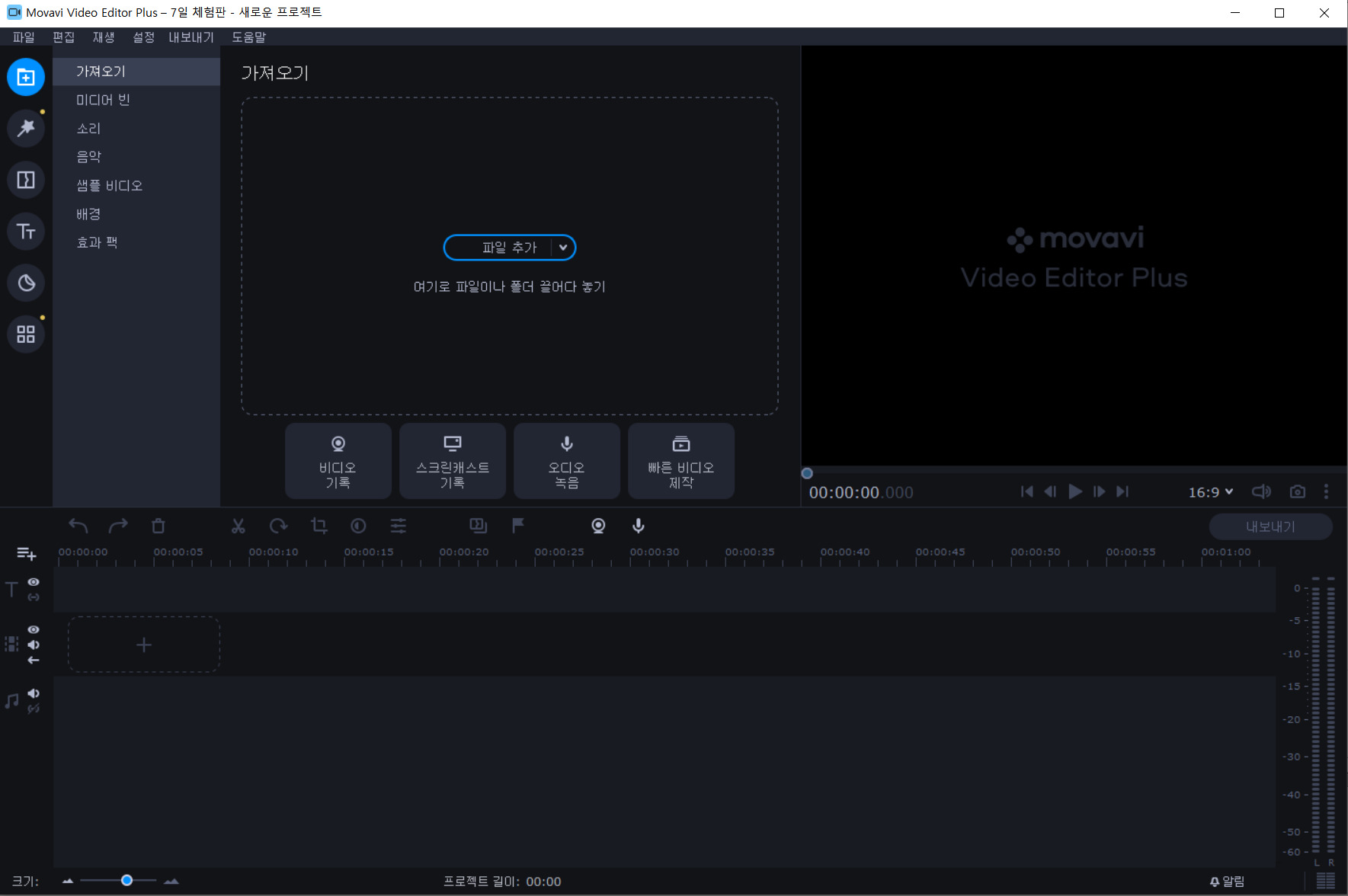
Task: Open the Stickers sidebar icon
Action: [x=26, y=283]
